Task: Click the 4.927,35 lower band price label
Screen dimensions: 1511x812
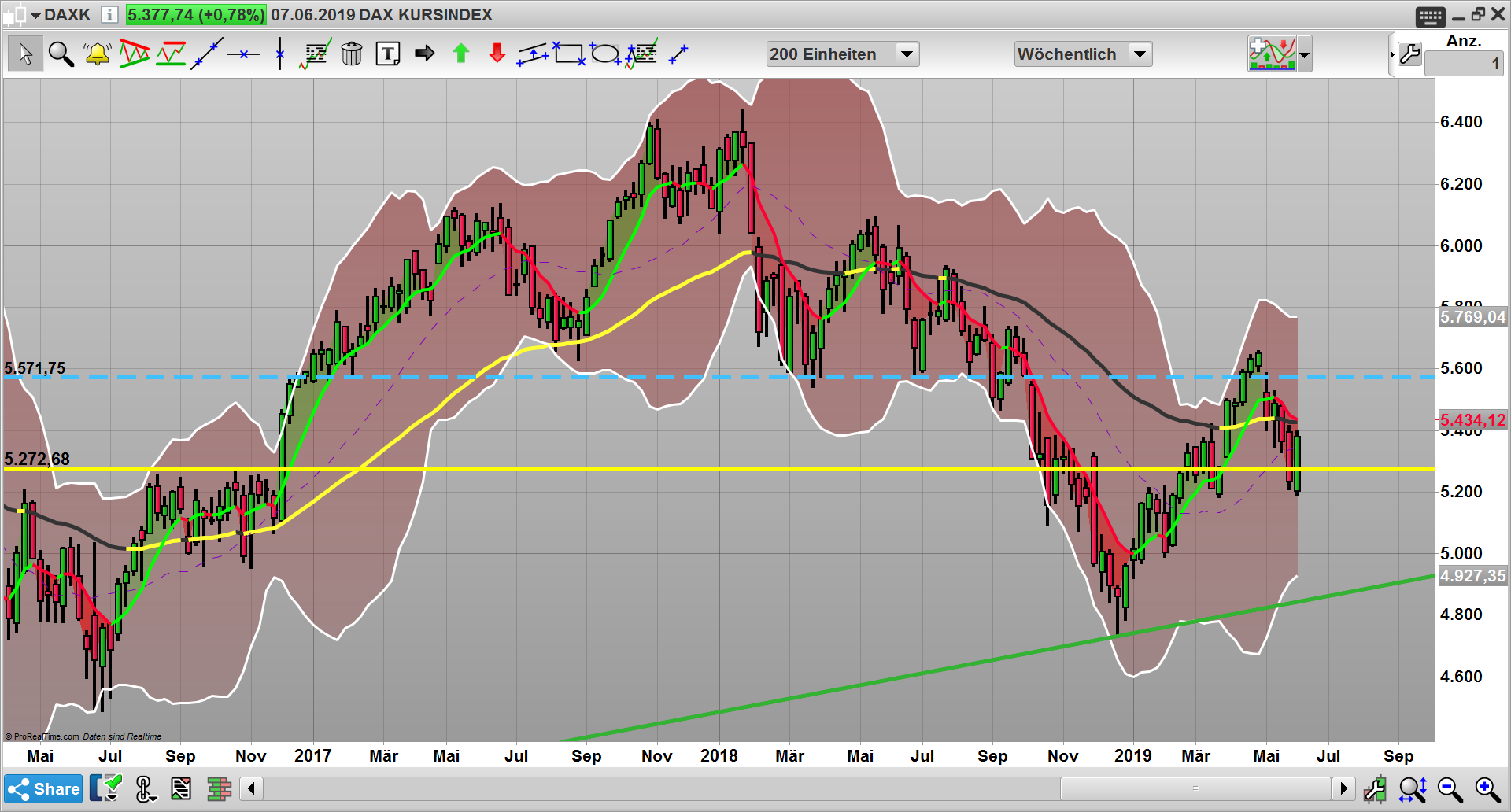Action: tap(1472, 576)
